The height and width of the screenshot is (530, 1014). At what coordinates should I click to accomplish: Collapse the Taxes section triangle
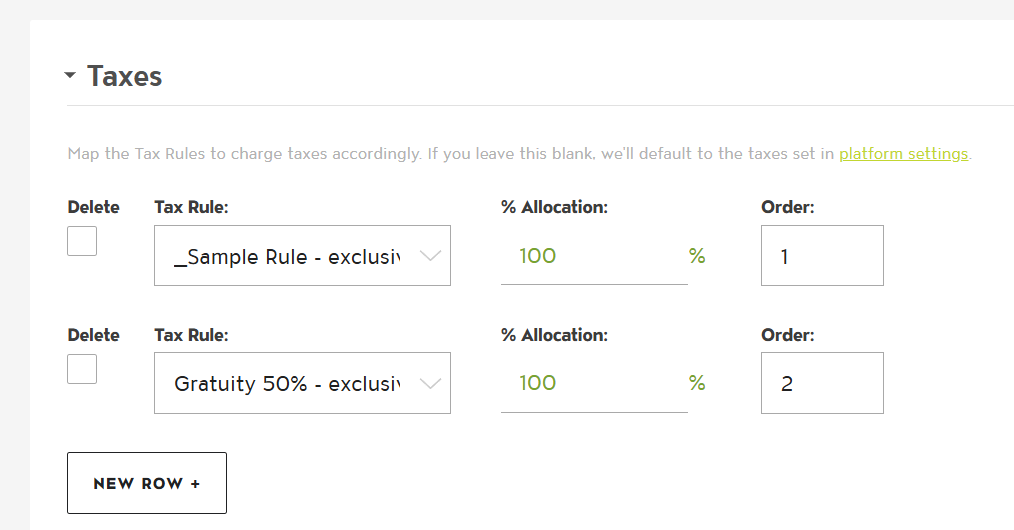70,76
